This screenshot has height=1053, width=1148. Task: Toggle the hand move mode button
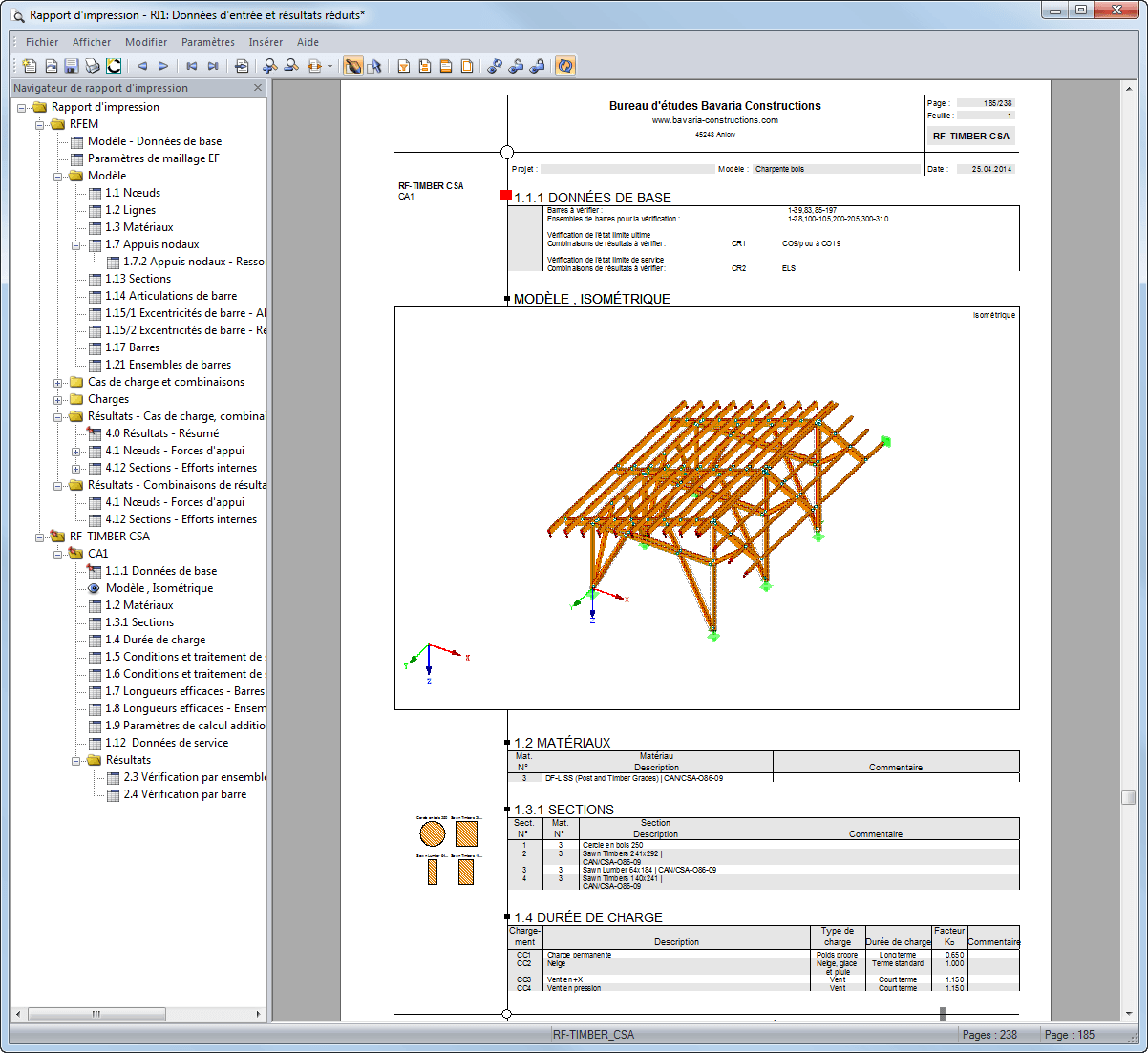(x=353, y=66)
